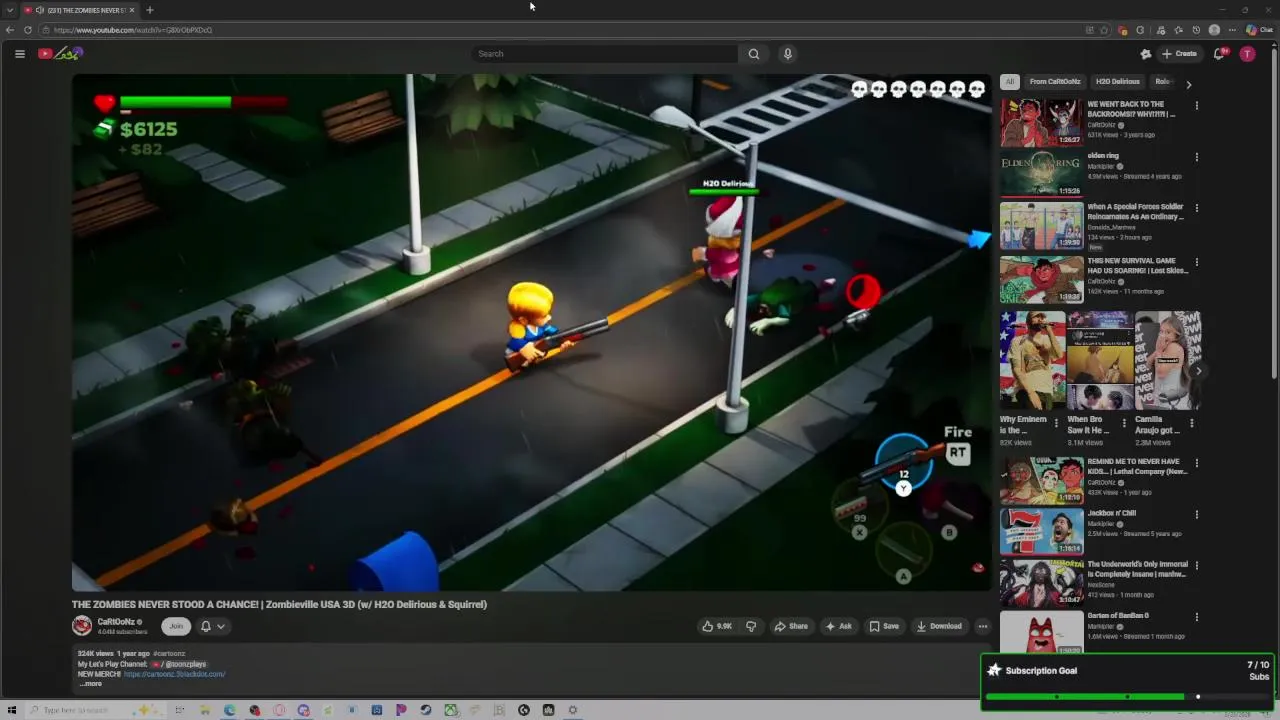This screenshot has width=1280, height=720.
Task: Open options for the Lethal Company video
Action: pyautogui.click(x=1196, y=463)
